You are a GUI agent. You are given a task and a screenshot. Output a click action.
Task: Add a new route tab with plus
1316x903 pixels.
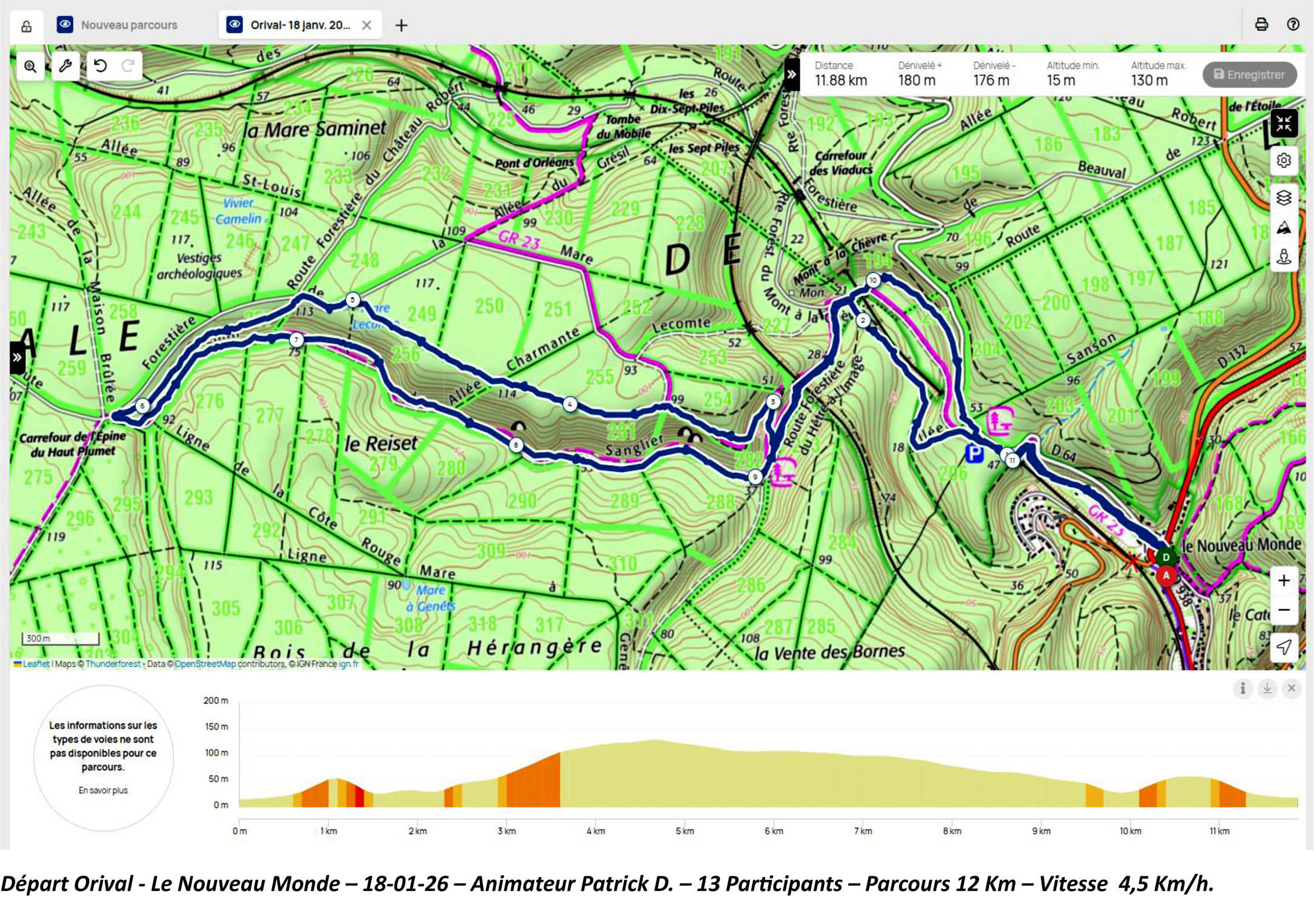click(x=401, y=25)
